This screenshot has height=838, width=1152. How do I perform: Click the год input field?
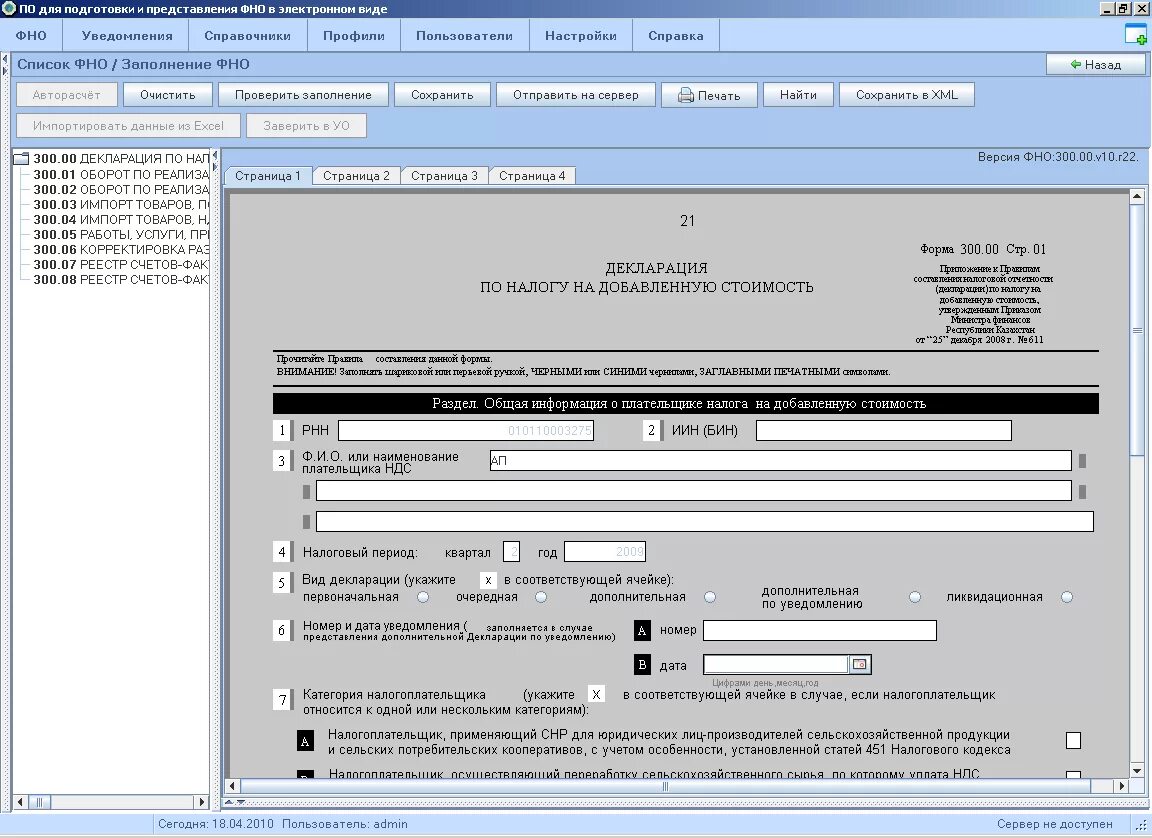coord(605,552)
